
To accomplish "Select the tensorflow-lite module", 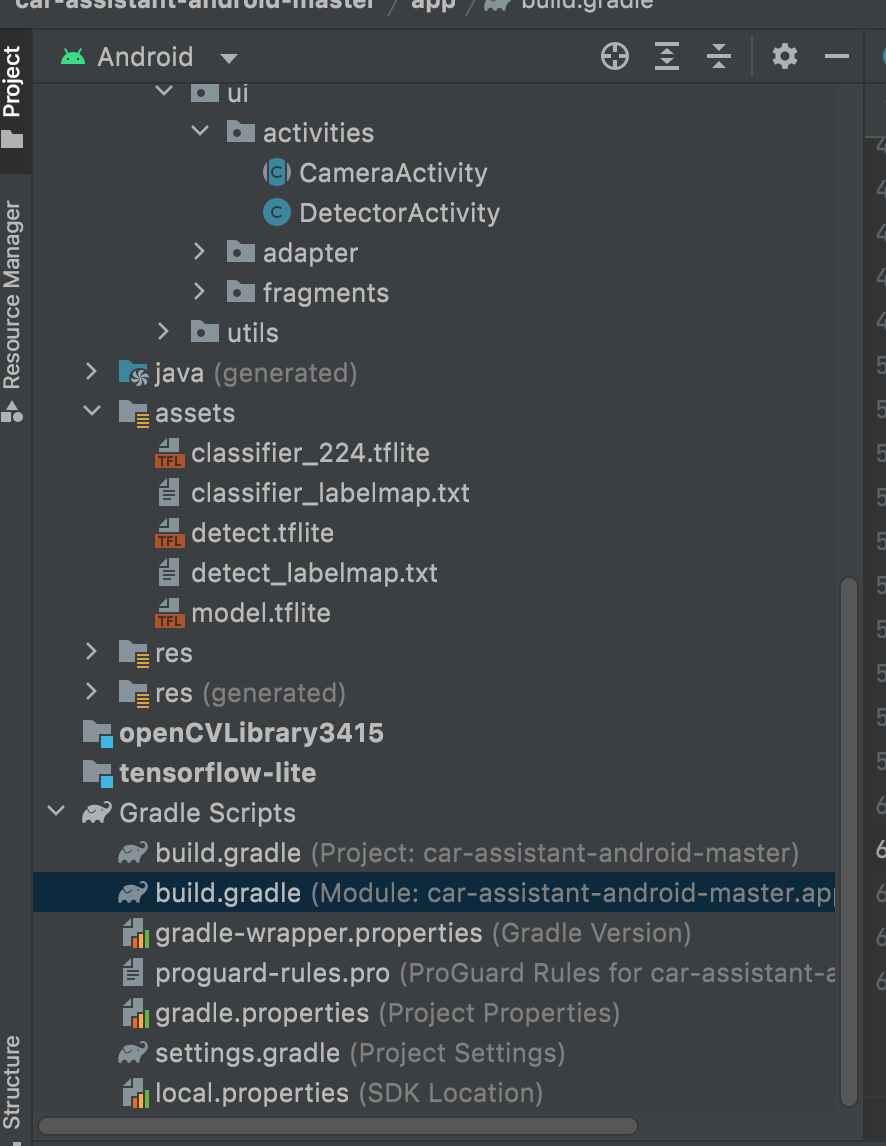I will (x=218, y=773).
